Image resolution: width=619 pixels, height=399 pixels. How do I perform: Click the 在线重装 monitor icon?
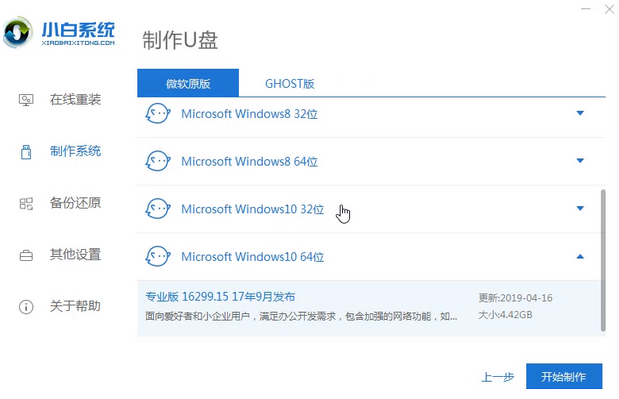(x=26, y=100)
